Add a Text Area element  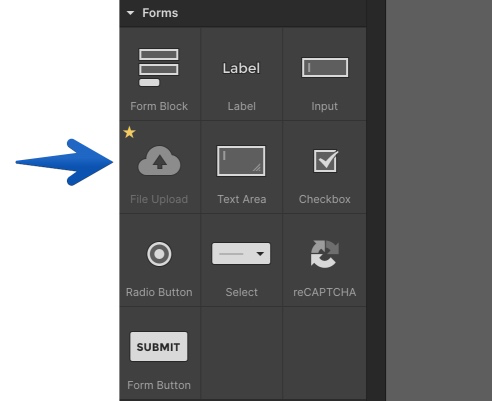pos(242,167)
